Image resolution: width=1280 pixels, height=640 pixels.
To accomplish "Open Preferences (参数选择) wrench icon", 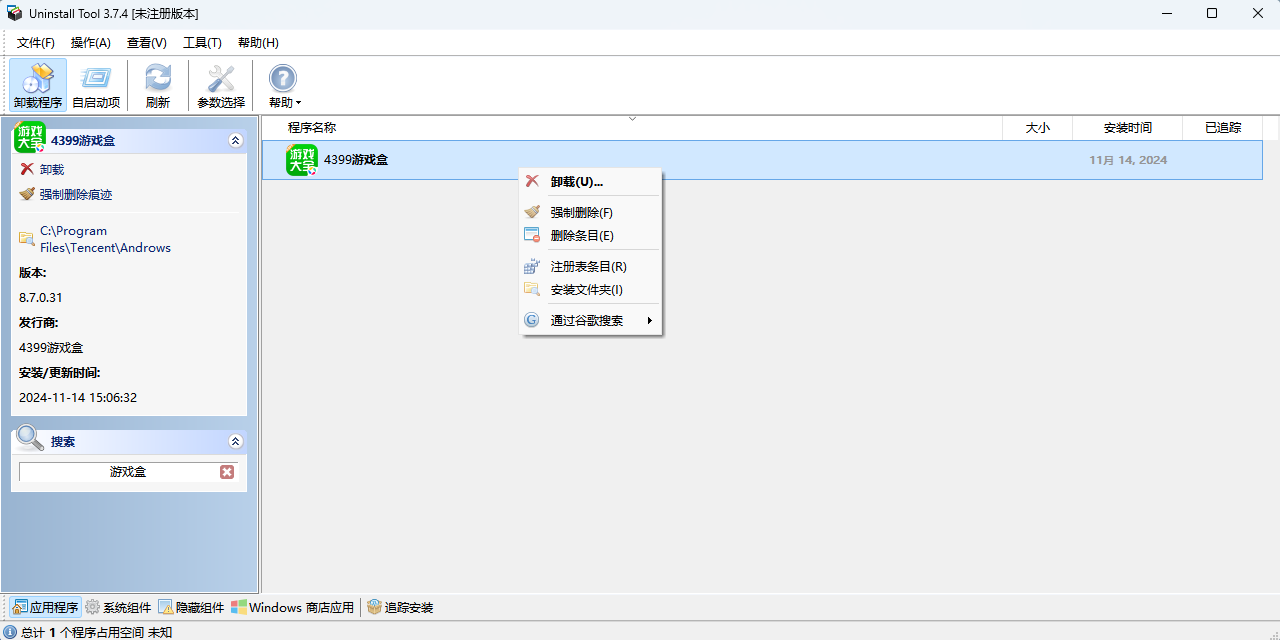I will [x=221, y=85].
